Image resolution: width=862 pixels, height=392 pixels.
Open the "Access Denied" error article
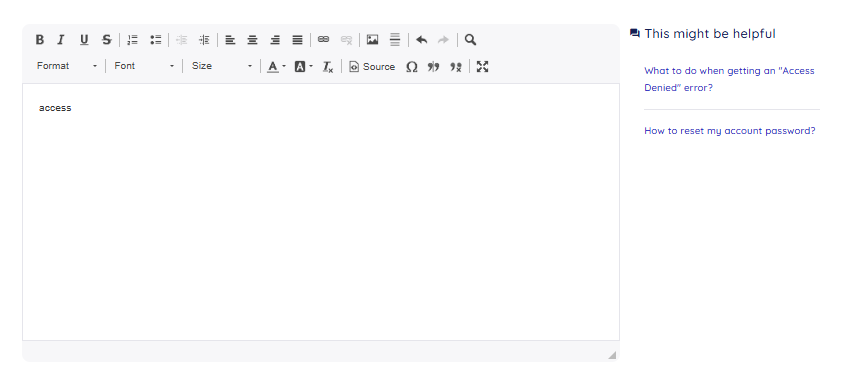(729, 79)
